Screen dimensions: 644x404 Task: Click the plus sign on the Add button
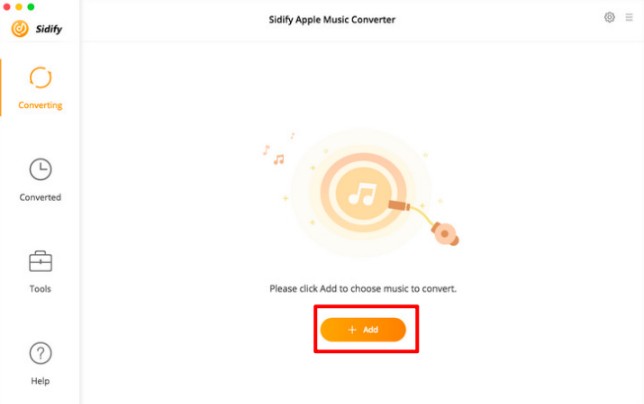(x=352, y=330)
